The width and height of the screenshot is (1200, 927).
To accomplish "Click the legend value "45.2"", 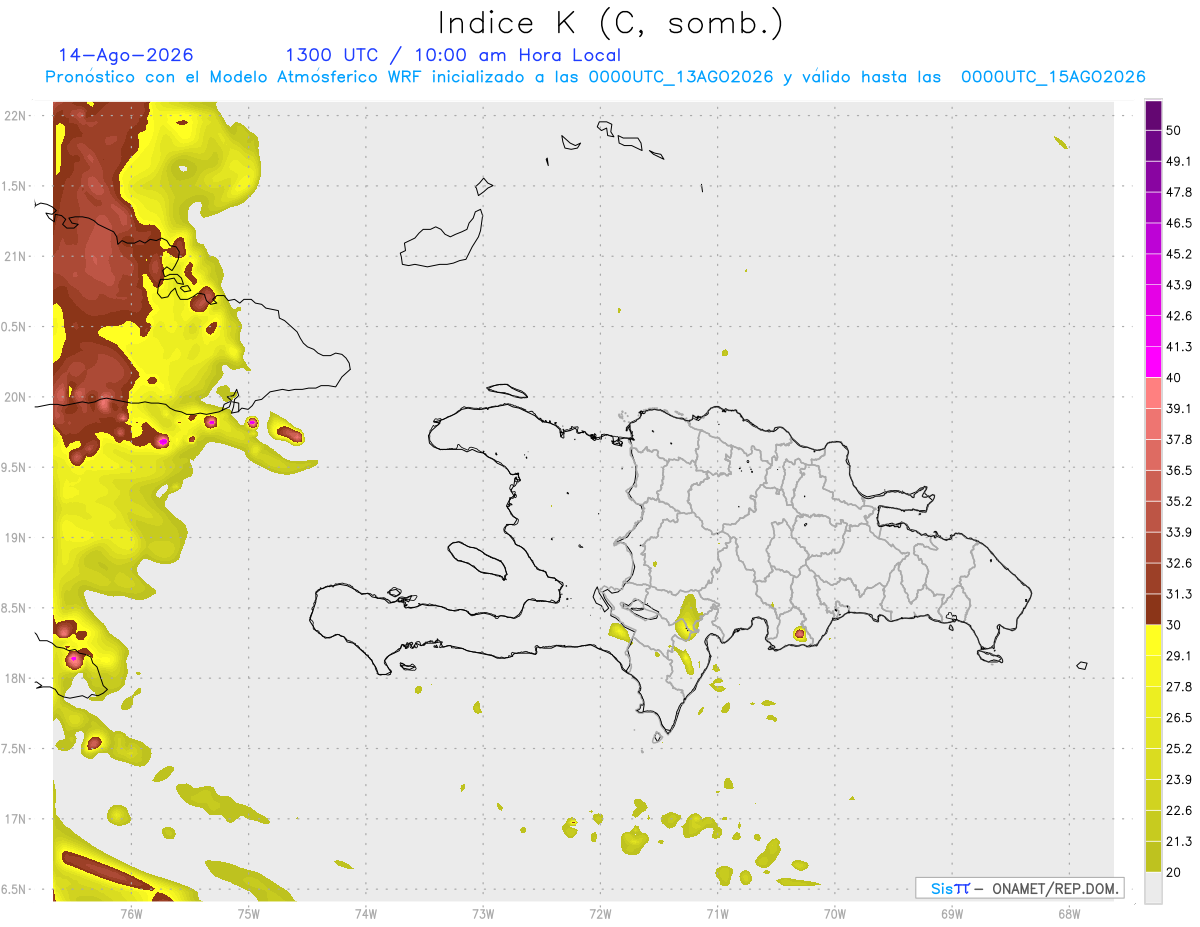I will pyautogui.click(x=1179, y=254).
